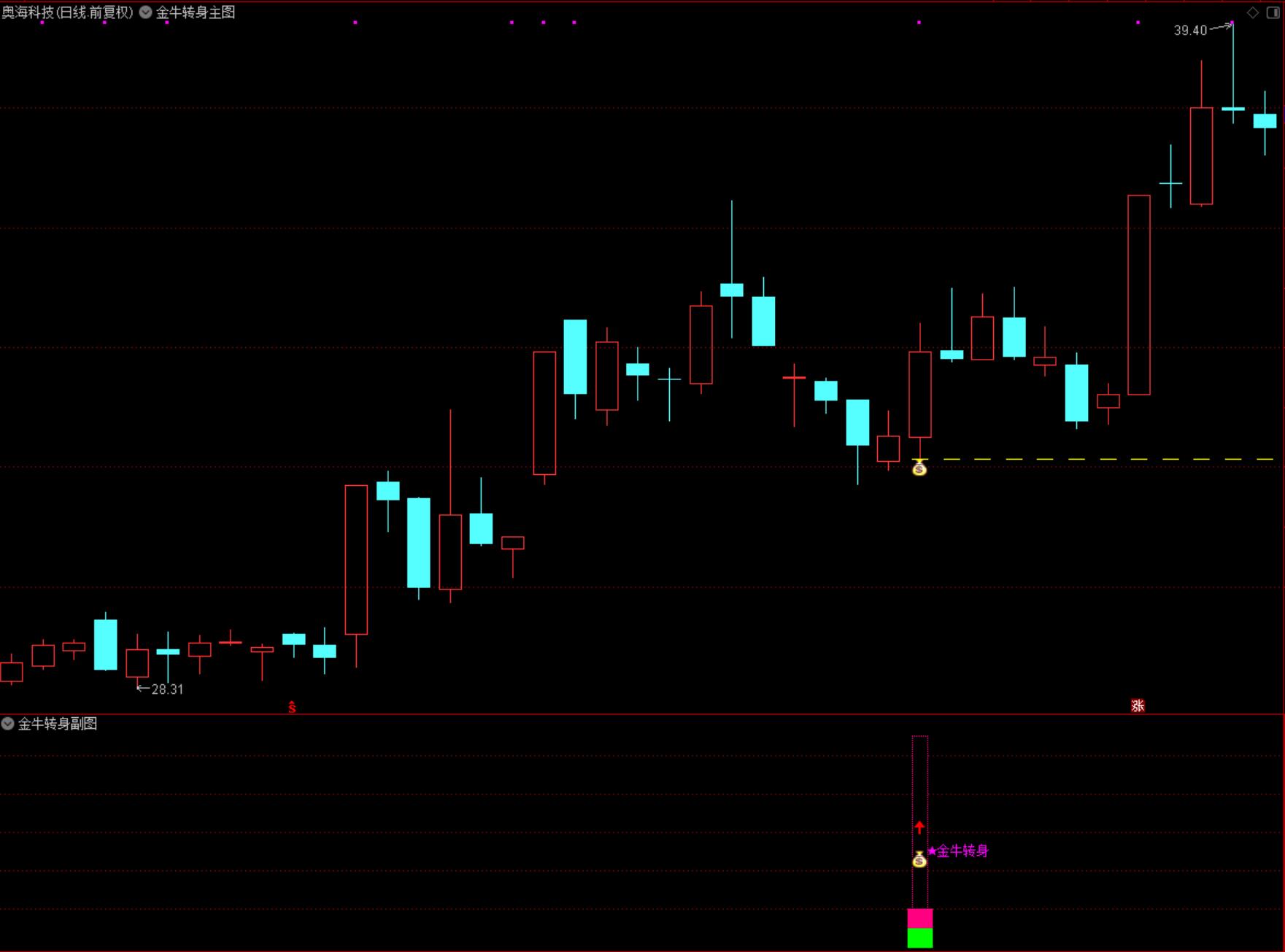Click the diamond icon at top right

point(1253,12)
